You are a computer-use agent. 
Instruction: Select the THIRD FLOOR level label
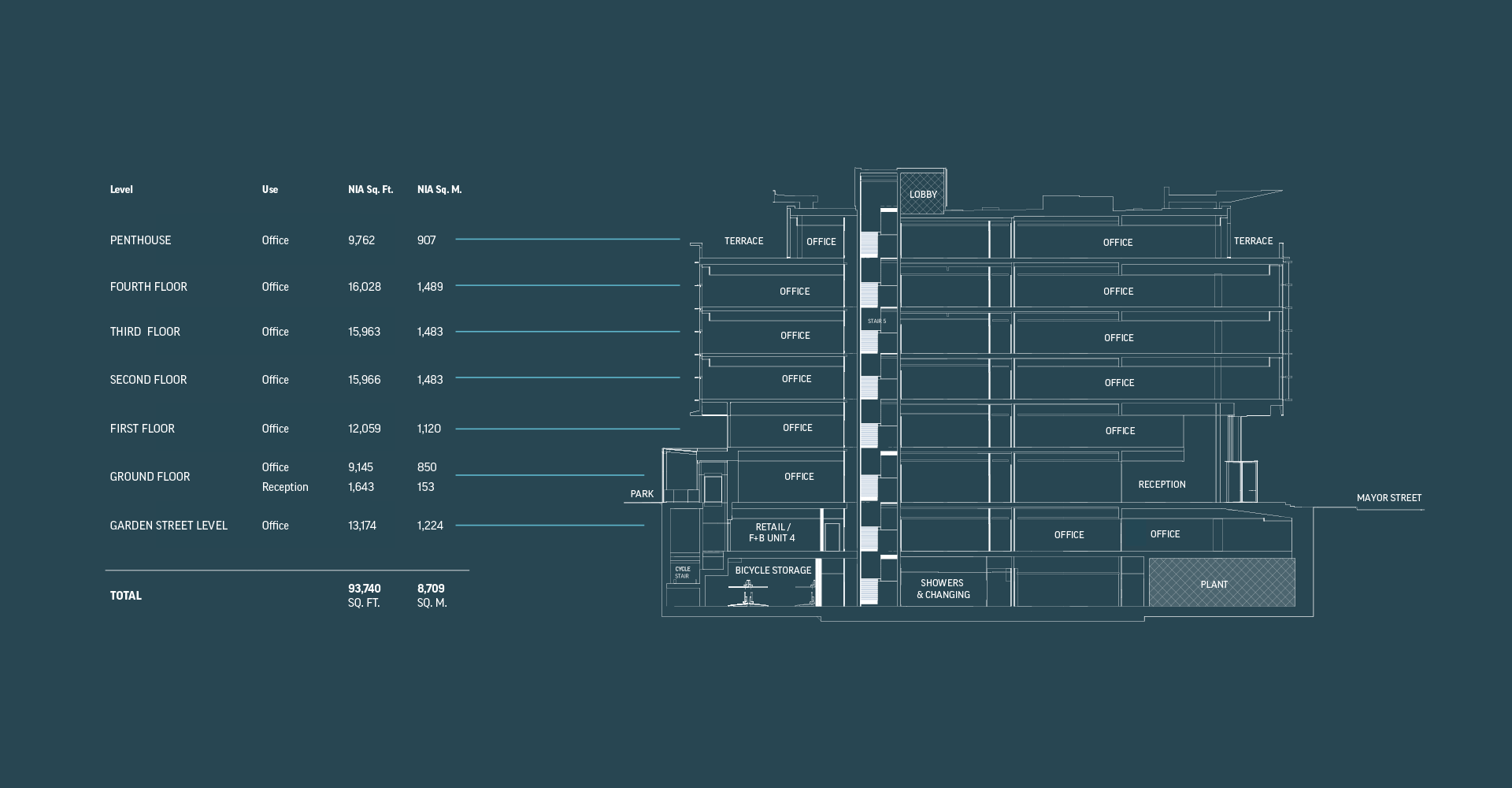145,332
